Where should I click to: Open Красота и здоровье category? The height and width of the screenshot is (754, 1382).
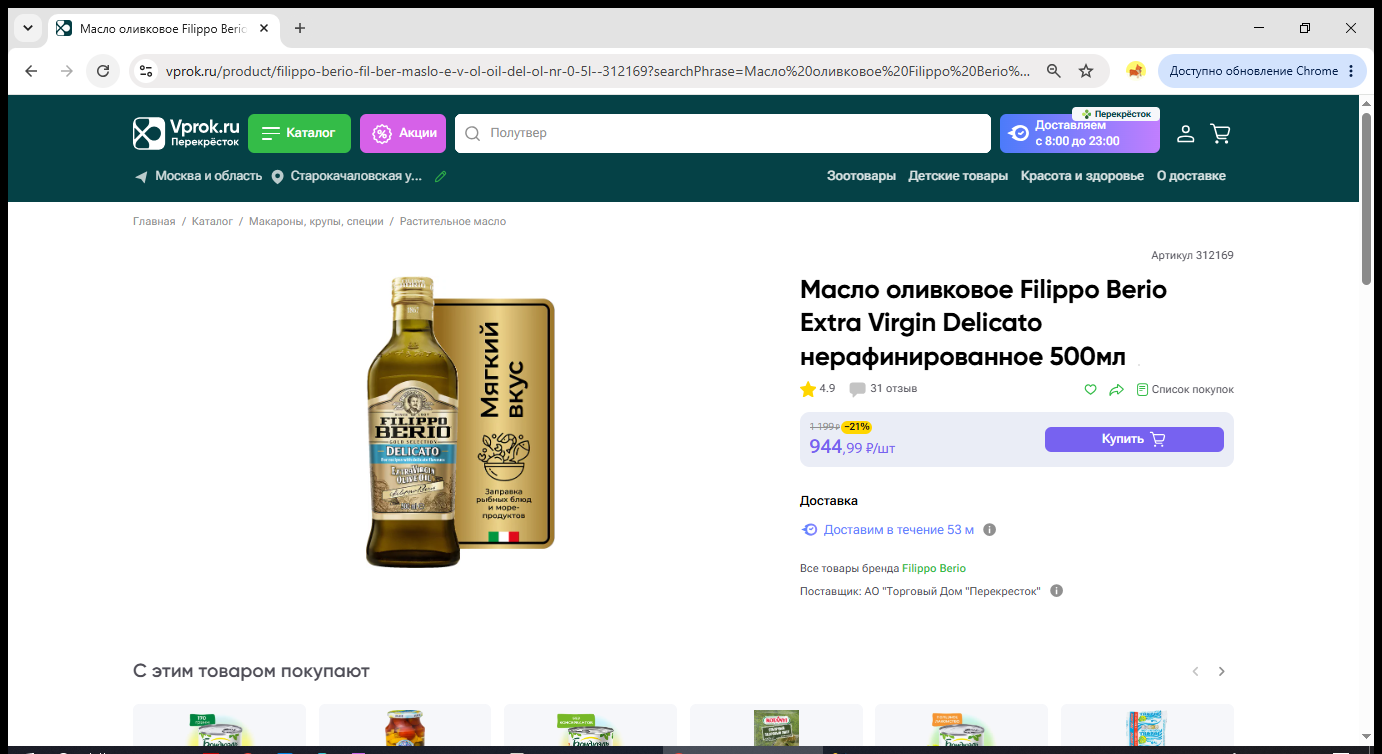1082,176
